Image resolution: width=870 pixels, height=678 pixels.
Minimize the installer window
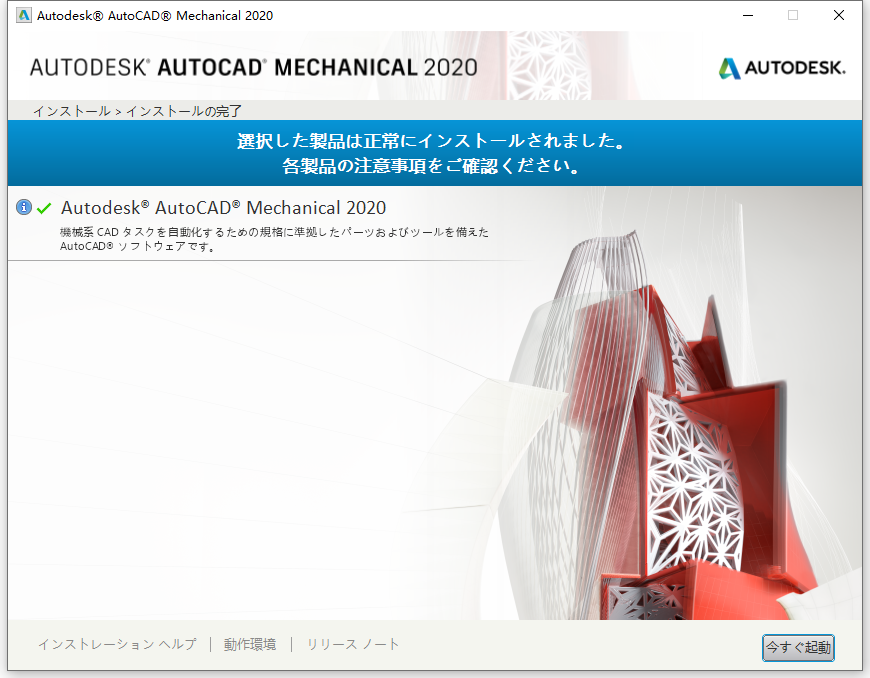[748, 15]
